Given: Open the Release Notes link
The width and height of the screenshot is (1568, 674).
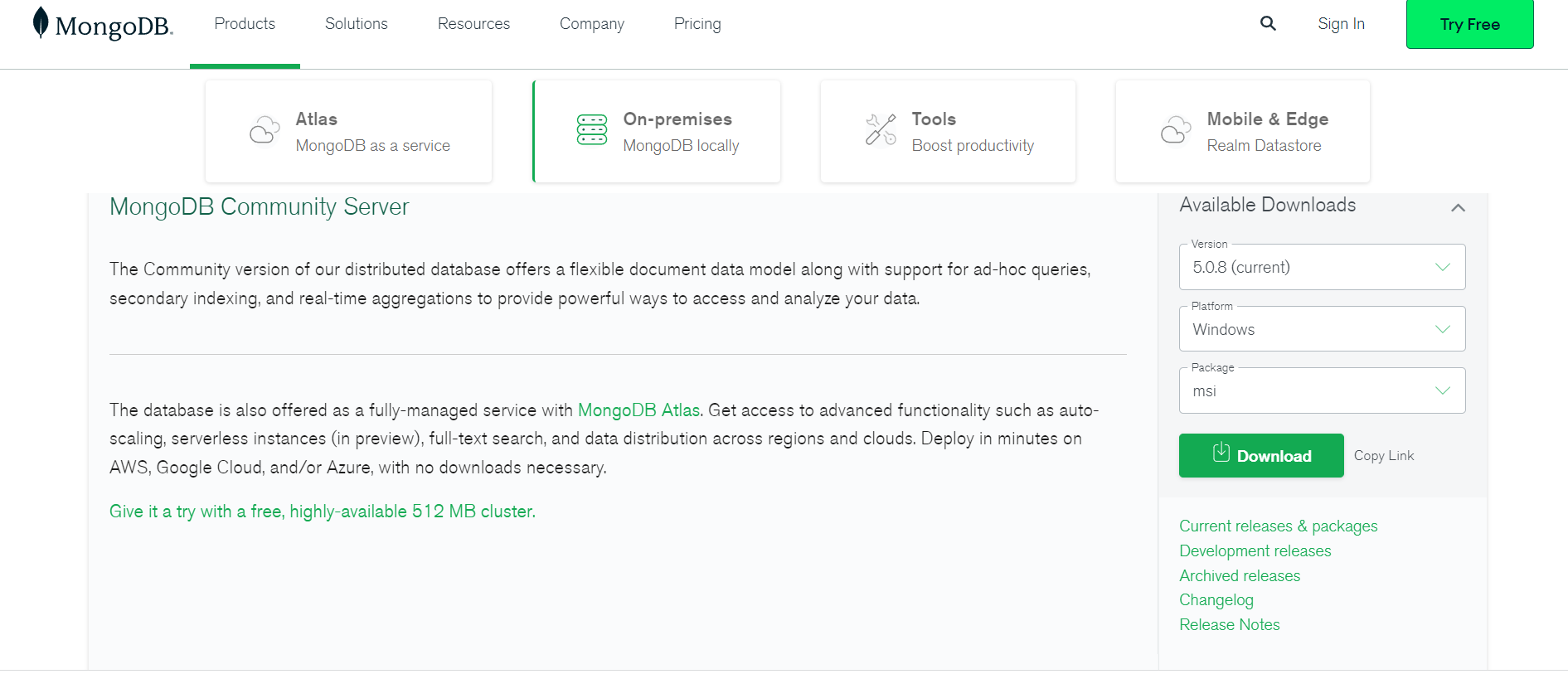Looking at the screenshot, I should click(1230, 625).
